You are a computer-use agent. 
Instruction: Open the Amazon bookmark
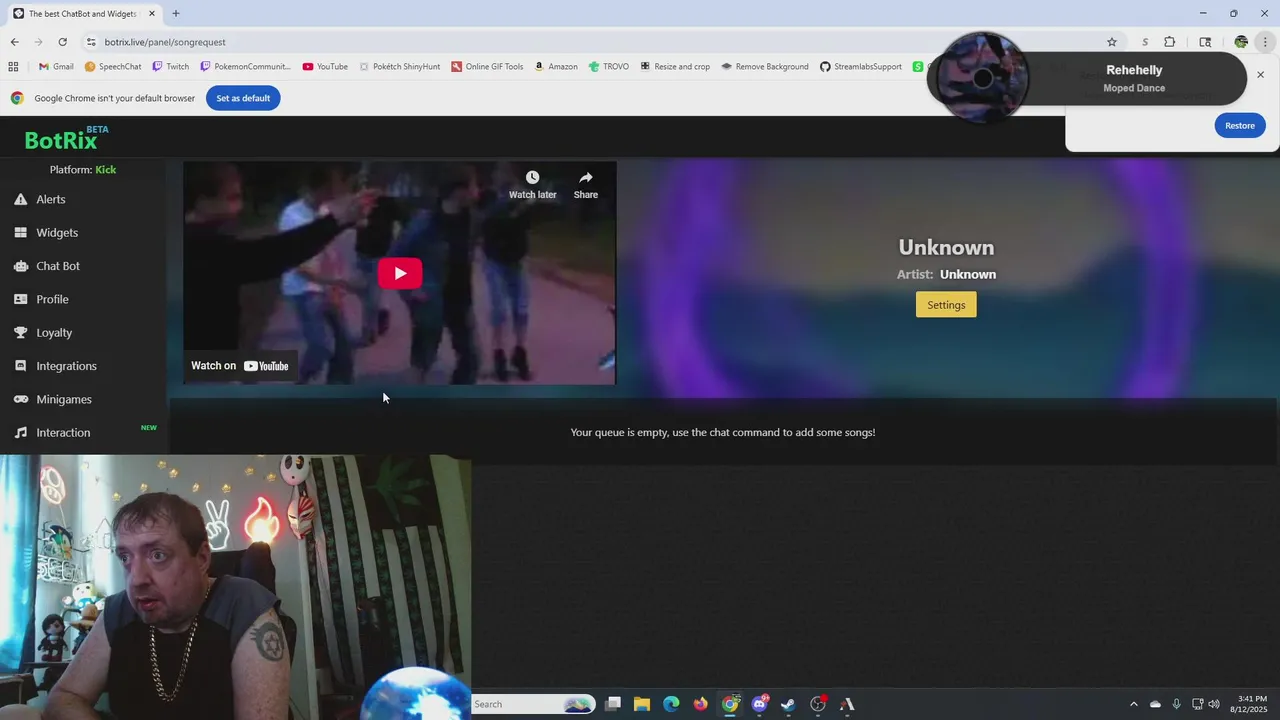pos(556,67)
